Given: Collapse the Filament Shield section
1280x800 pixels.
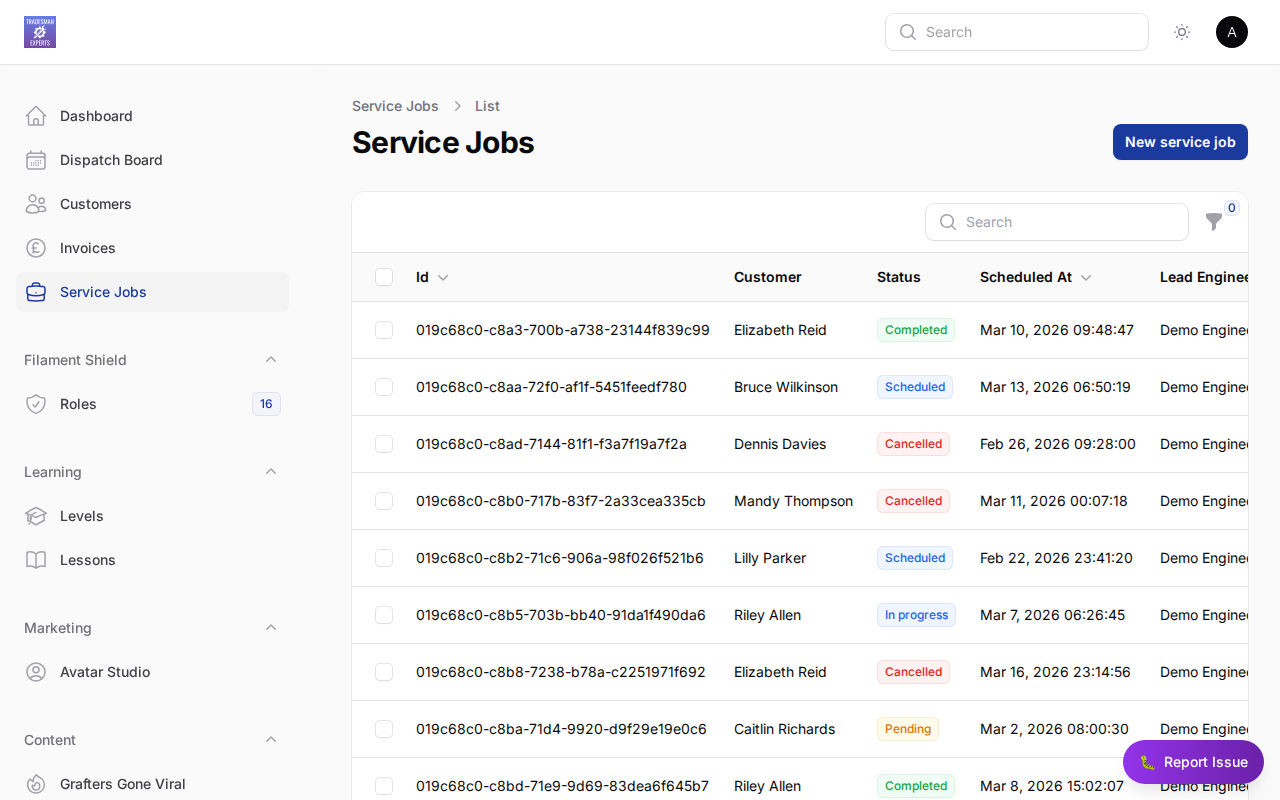Looking at the screenshot, I should [271, 359].
